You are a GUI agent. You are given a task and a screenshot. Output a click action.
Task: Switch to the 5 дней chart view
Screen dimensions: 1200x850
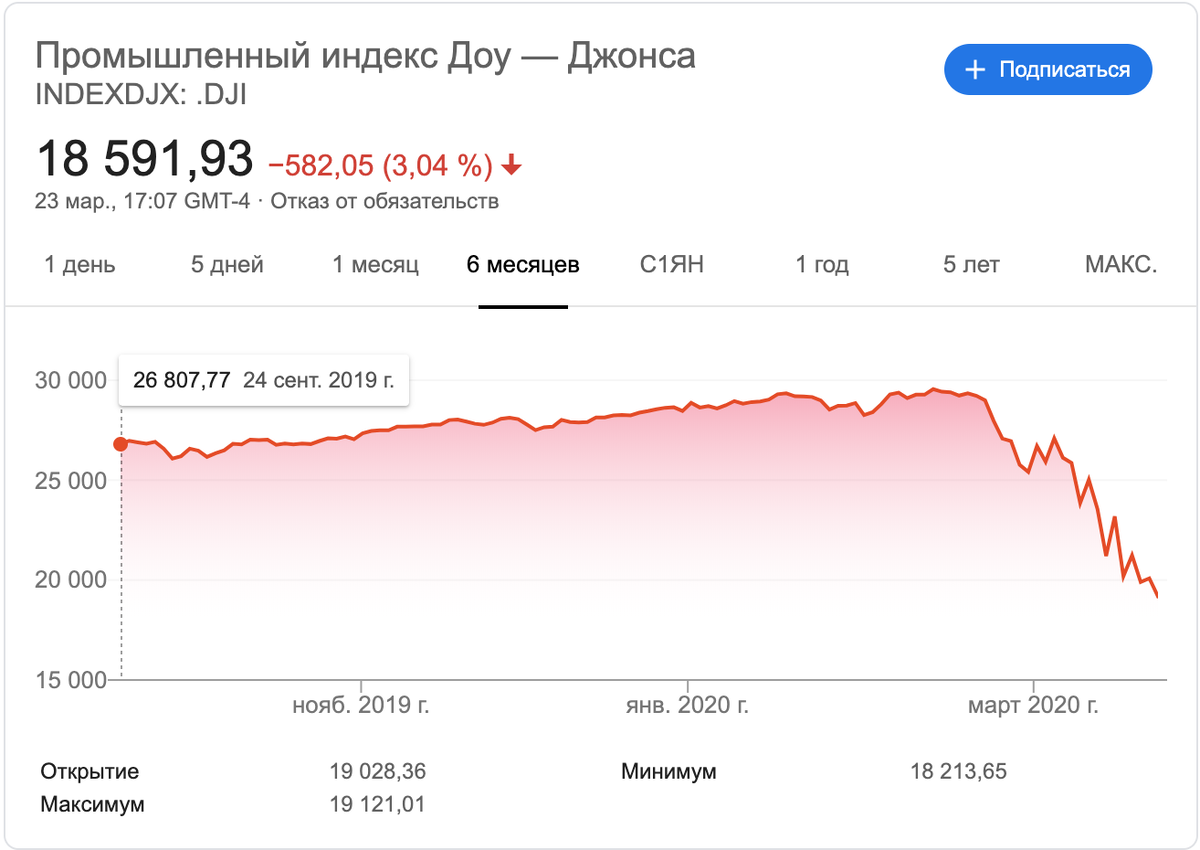tap(227, 264)
